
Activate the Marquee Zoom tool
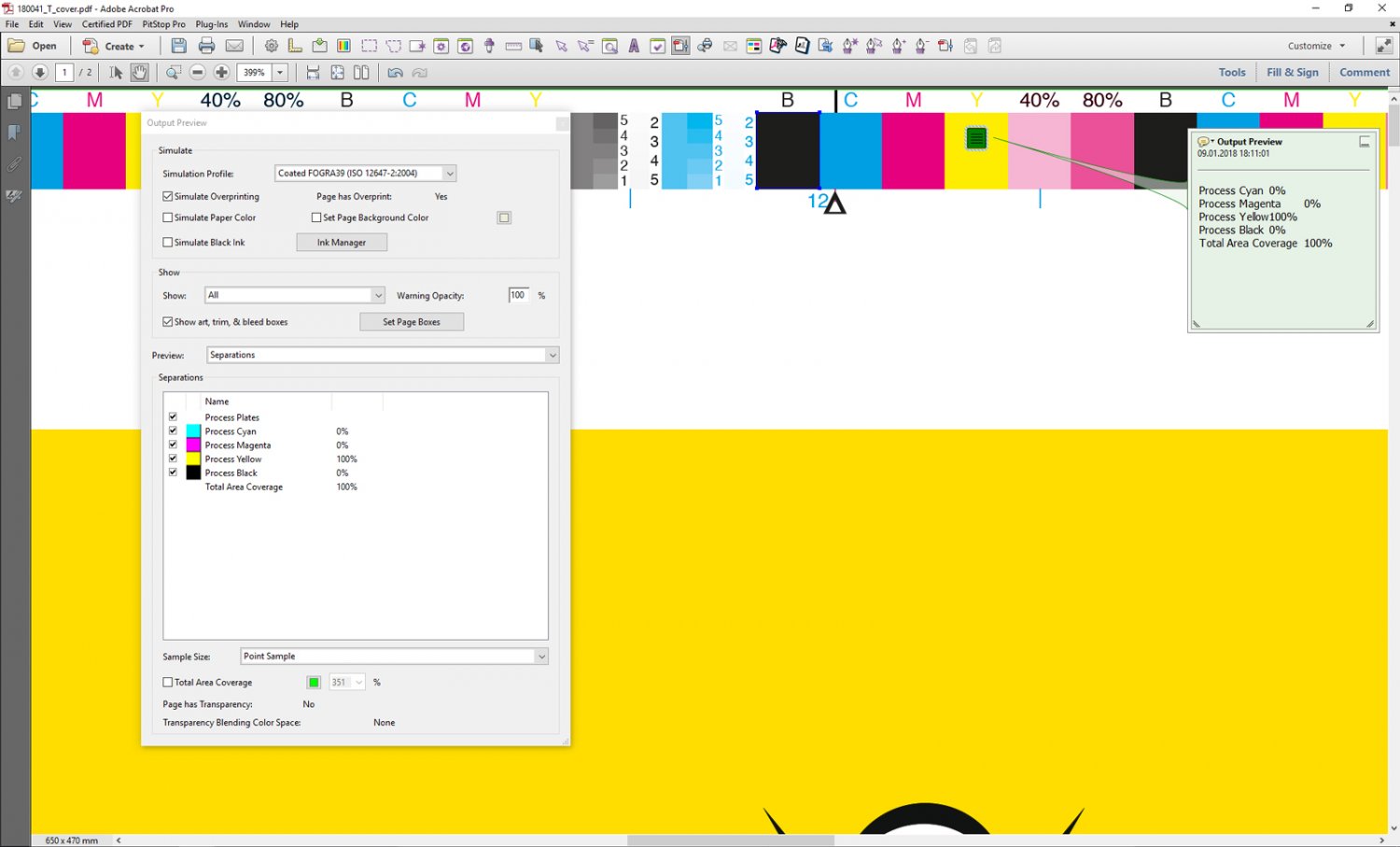pos(174,72)
